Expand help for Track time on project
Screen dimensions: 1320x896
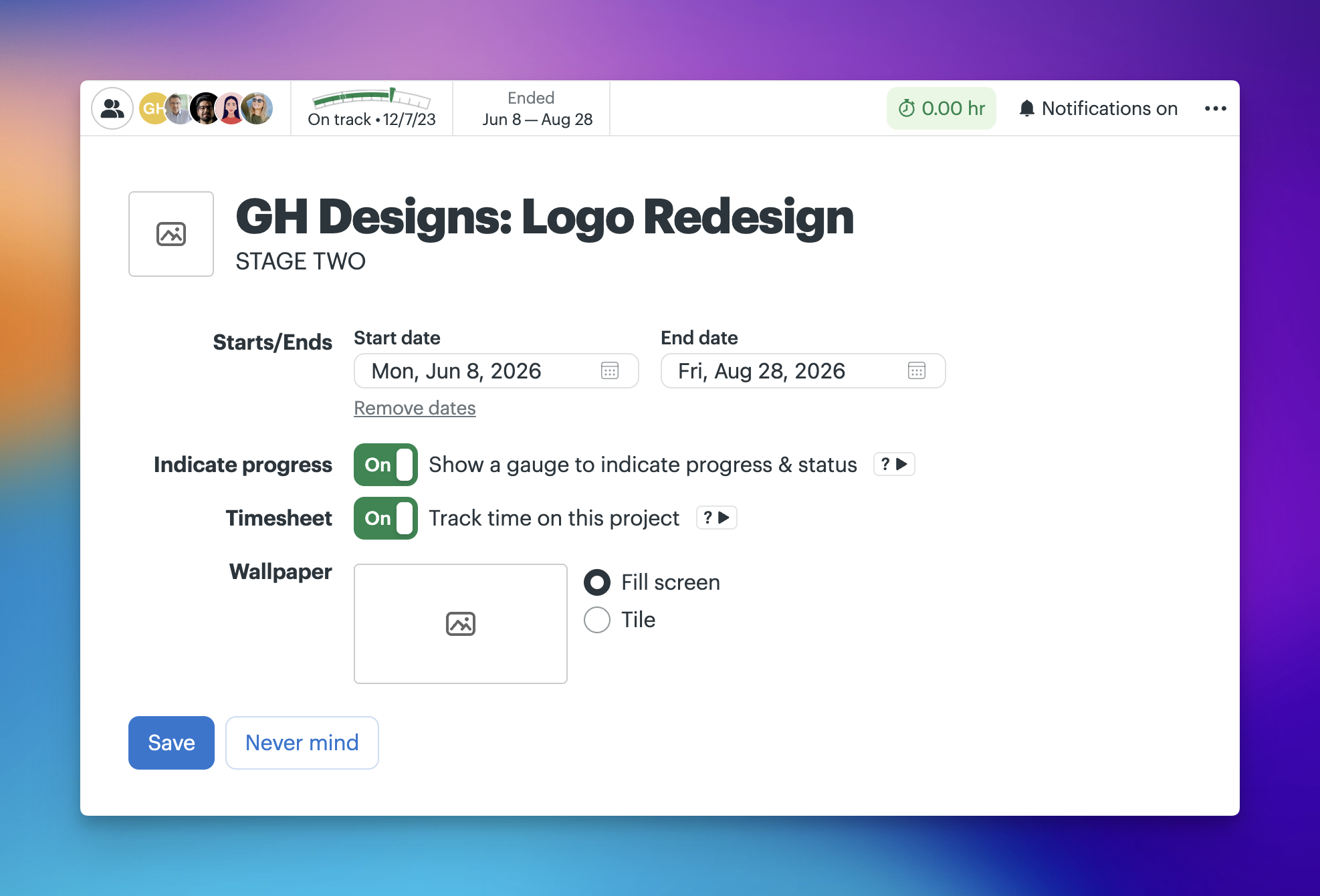point(717,518)
